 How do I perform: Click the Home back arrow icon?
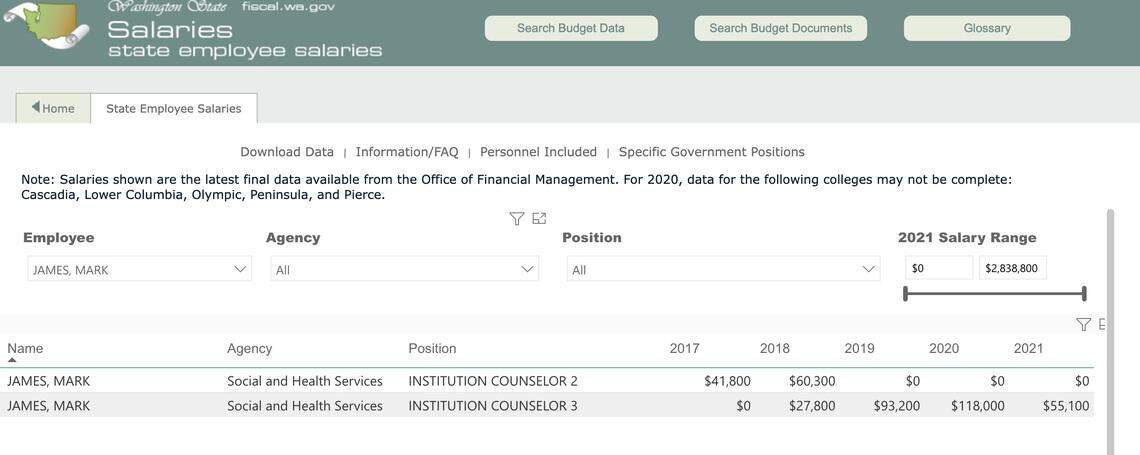point(36,108)
